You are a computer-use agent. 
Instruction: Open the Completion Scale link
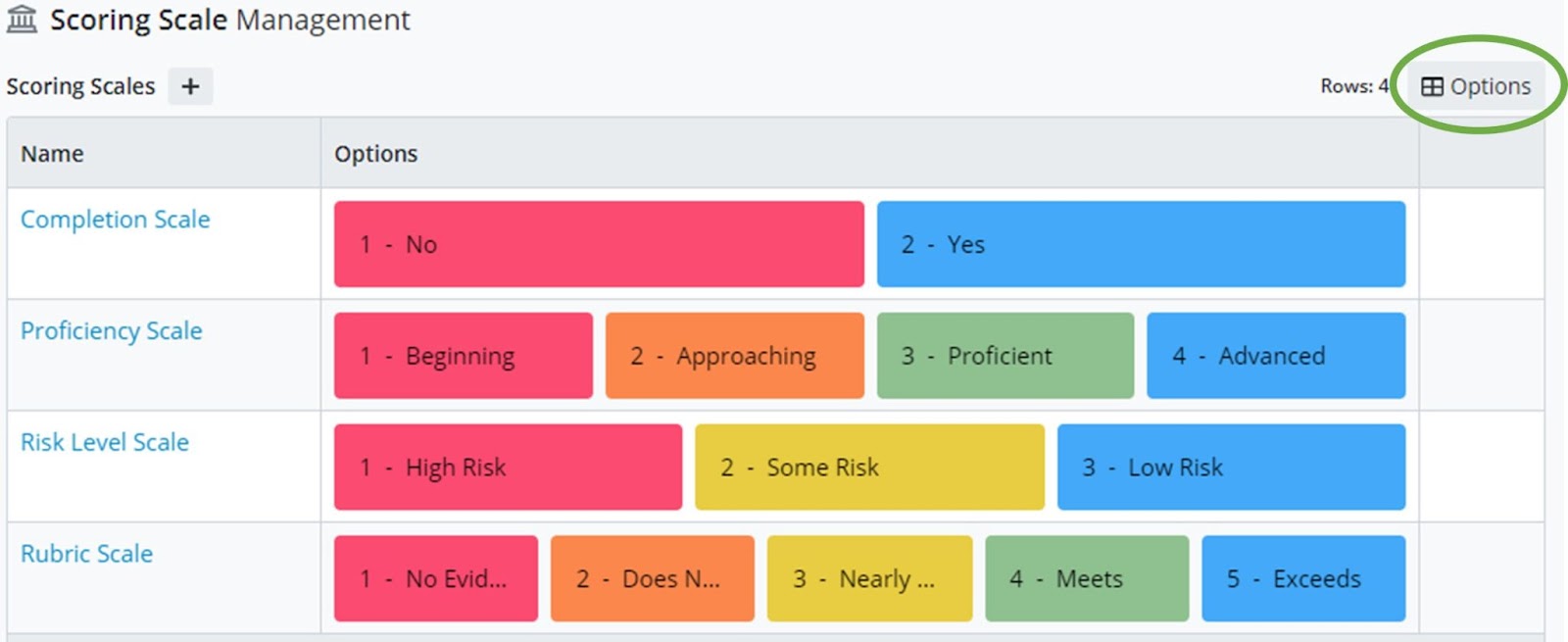coord(116,220)
